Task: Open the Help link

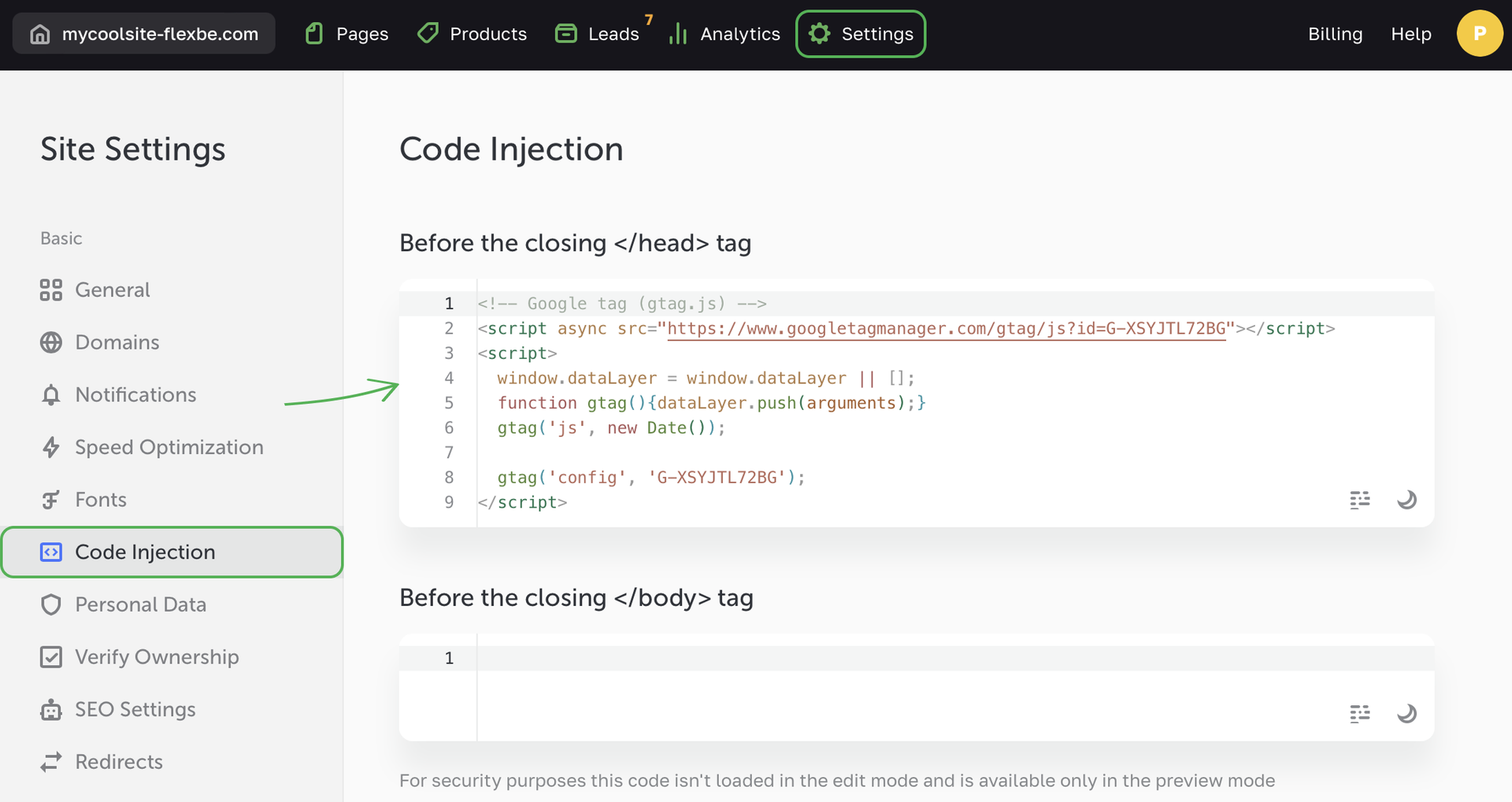Action: pyautogui.click(x=1410, y=34)
